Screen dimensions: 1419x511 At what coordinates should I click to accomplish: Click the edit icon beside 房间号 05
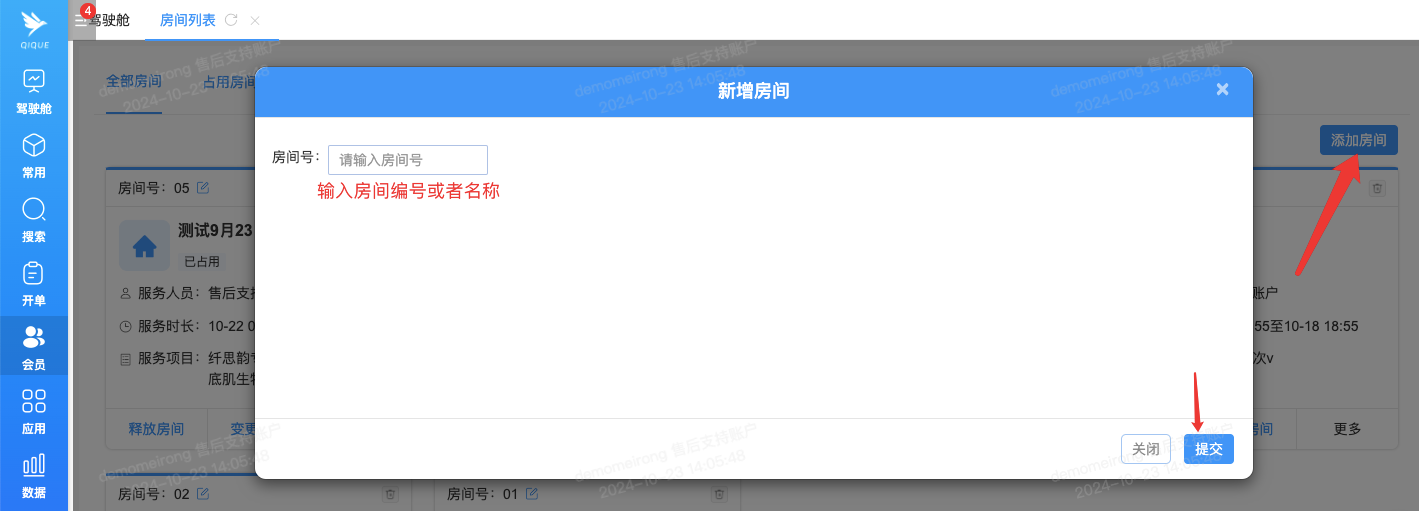(204, 188)
